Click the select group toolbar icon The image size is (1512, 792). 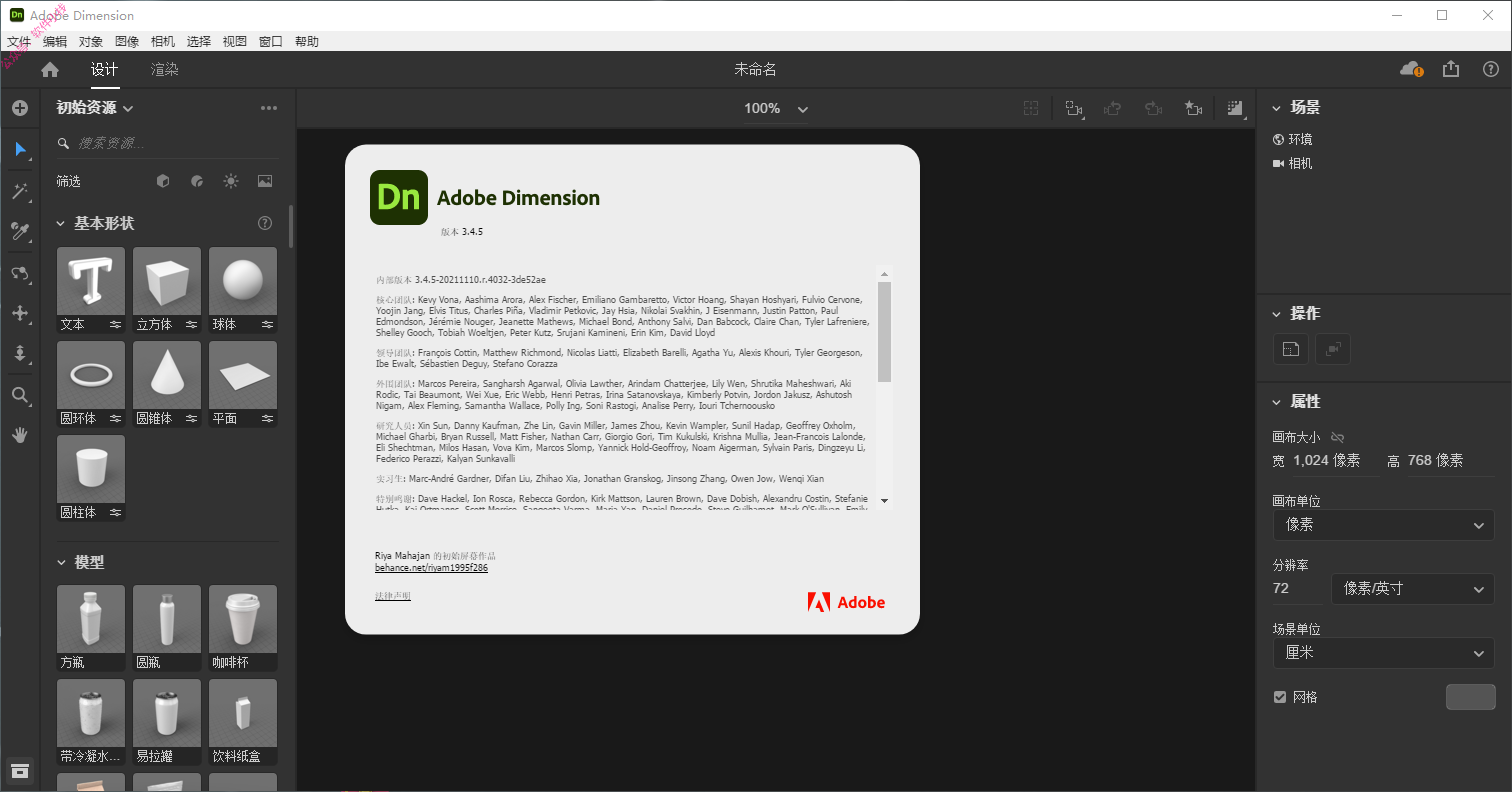(1074, 108)
